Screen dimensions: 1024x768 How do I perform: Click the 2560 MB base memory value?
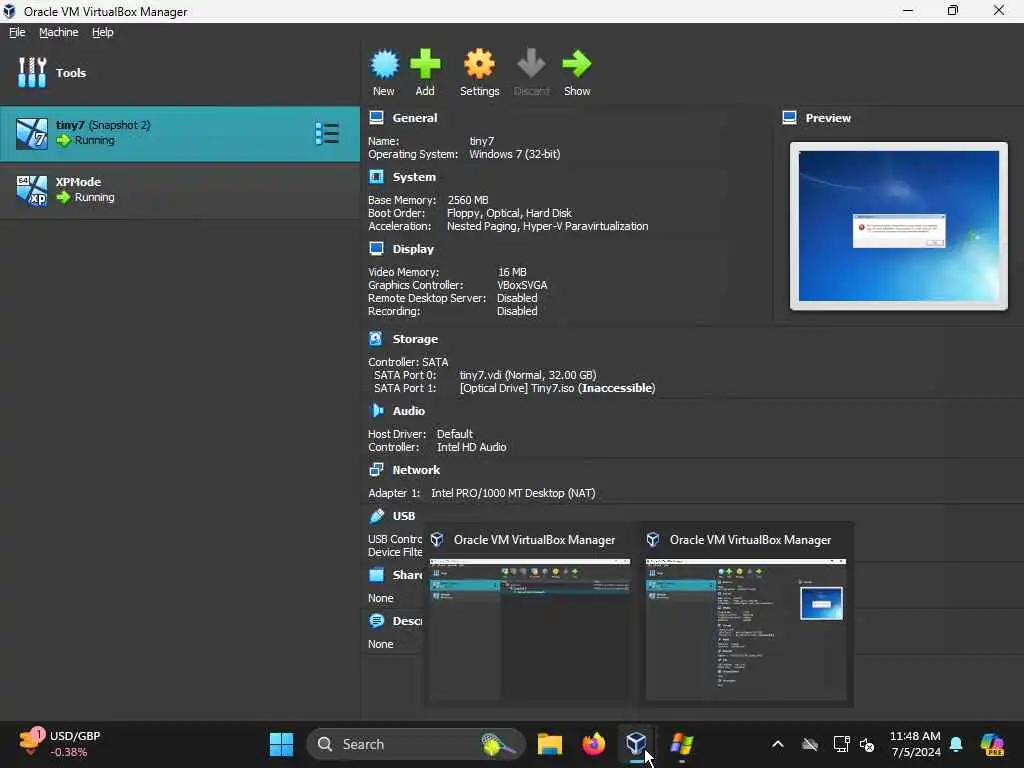pyautogui.click(x=468, y=200)
